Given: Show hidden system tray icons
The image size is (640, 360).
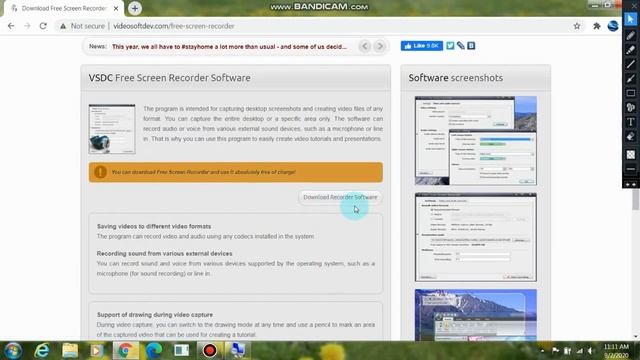Looking at the screenshot, I should [542, 351].
